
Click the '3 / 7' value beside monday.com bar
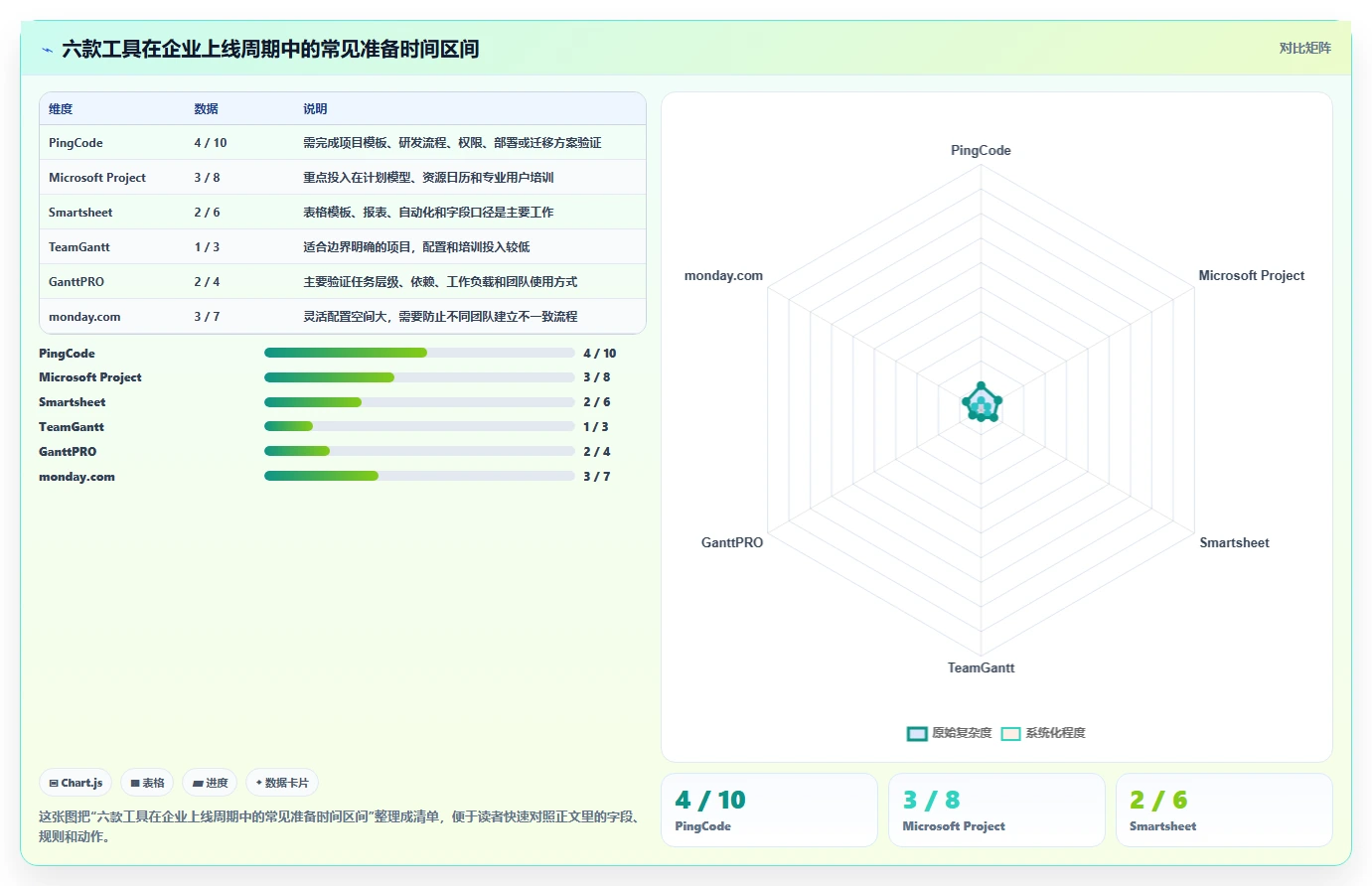pos(597,477)
